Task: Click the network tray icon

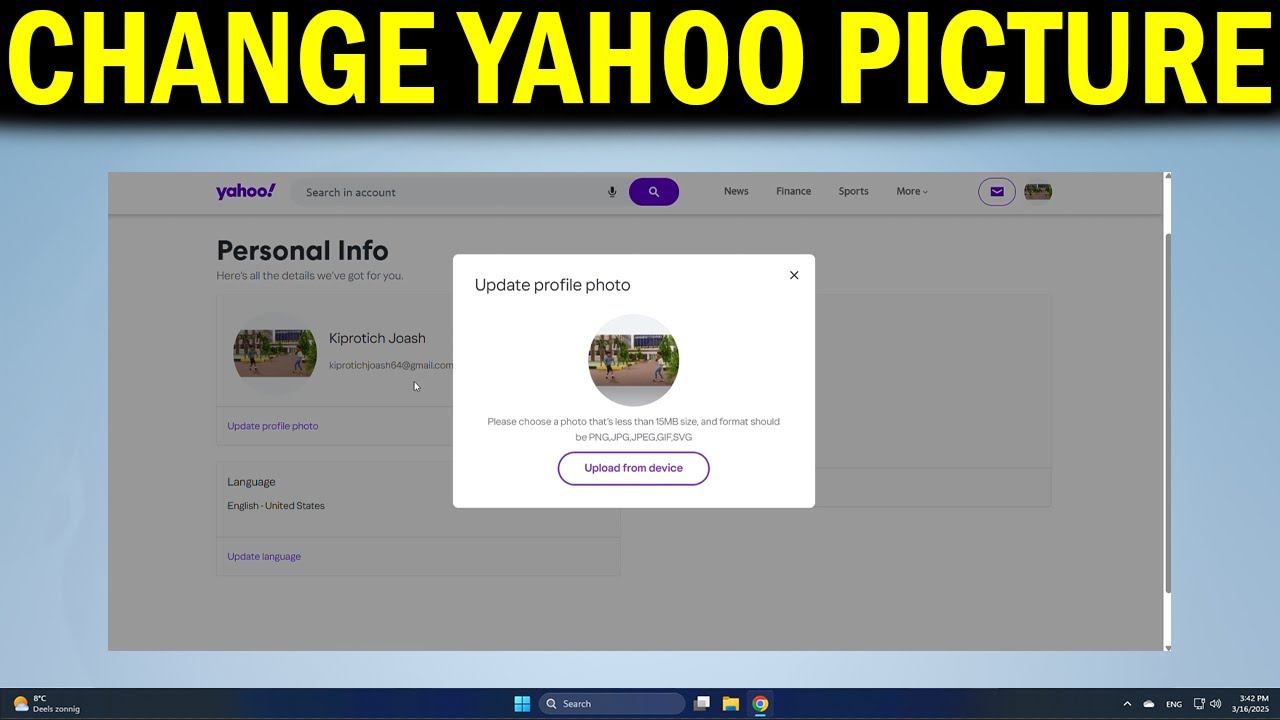Action: (1199, 704)
